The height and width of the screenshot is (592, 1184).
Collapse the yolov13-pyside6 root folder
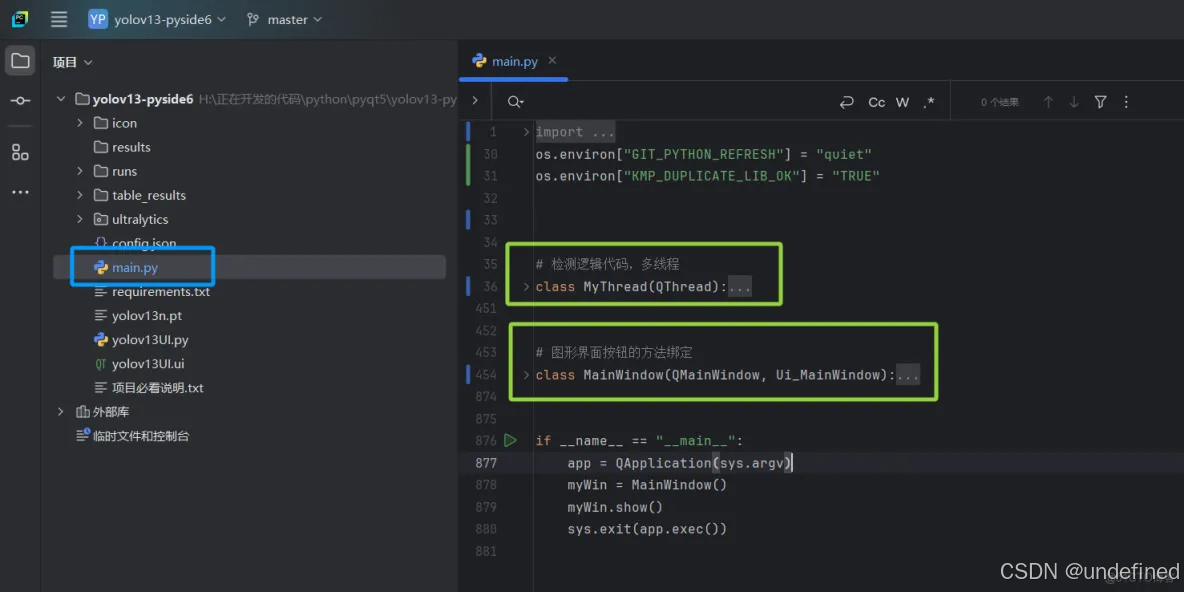point(62,99)
